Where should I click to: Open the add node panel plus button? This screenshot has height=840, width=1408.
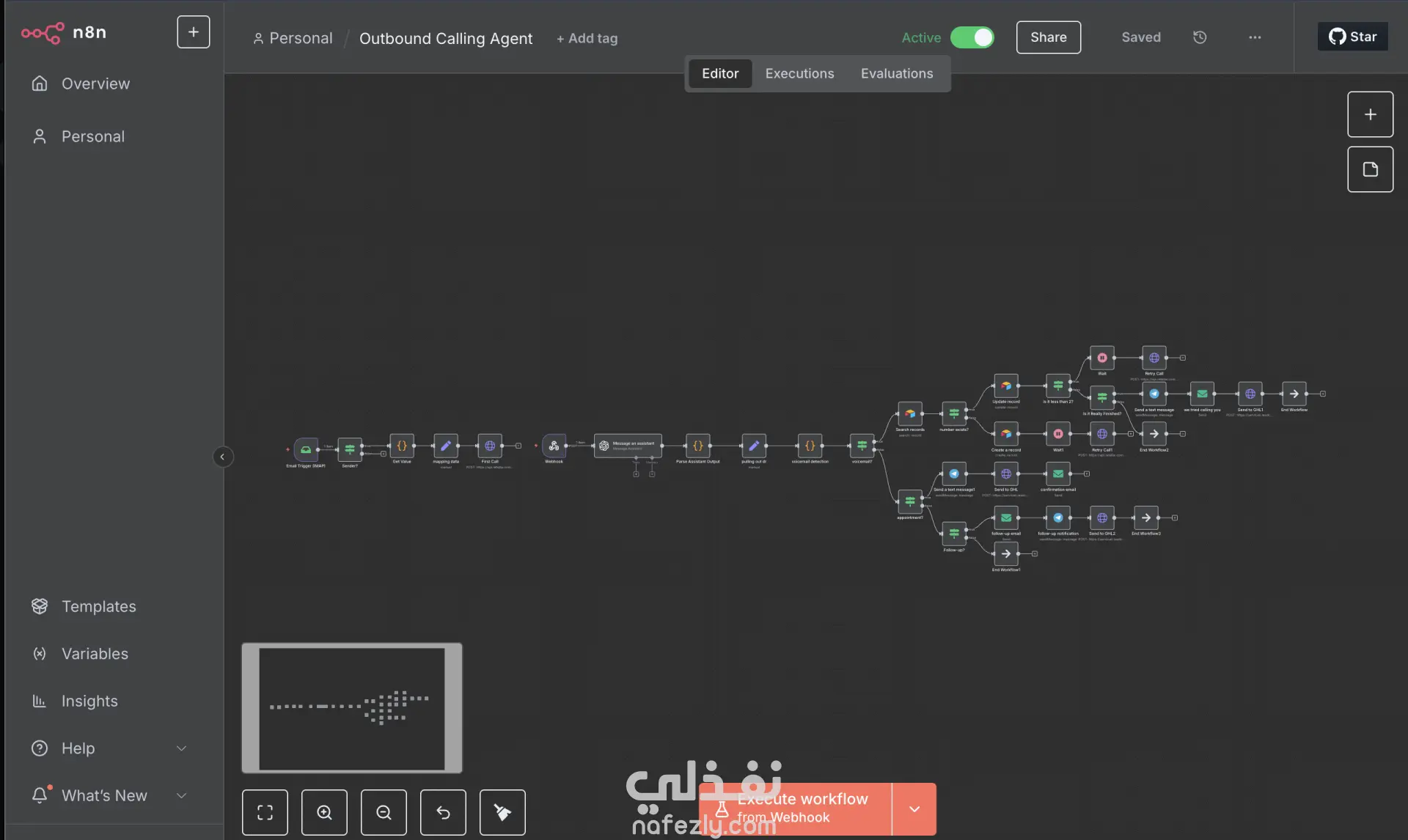[x=1370, y=114]
